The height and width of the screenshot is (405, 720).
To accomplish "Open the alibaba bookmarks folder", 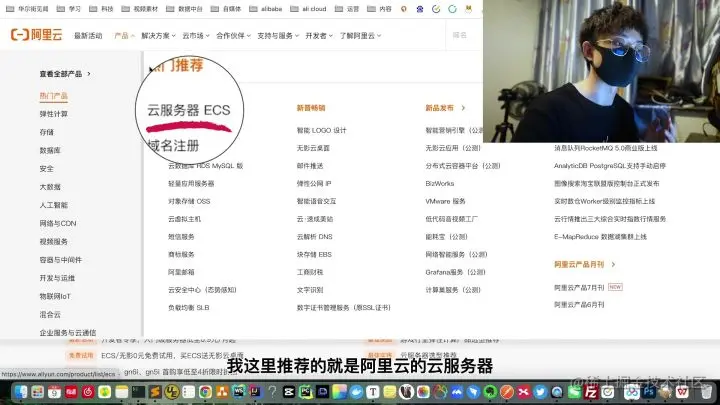I will [265, 9].
